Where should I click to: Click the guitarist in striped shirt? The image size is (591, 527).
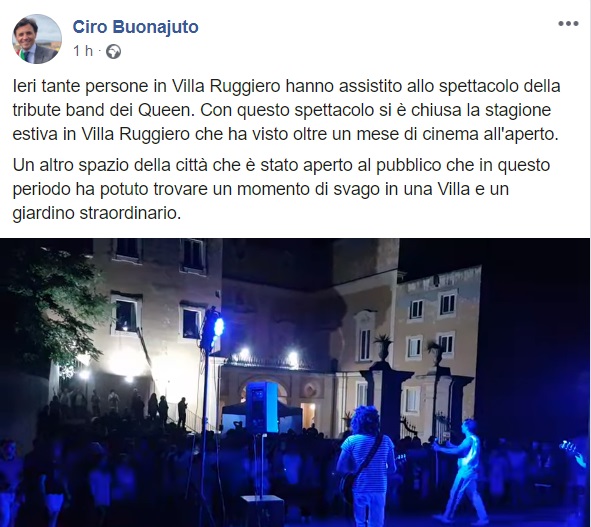coord(365,465)
